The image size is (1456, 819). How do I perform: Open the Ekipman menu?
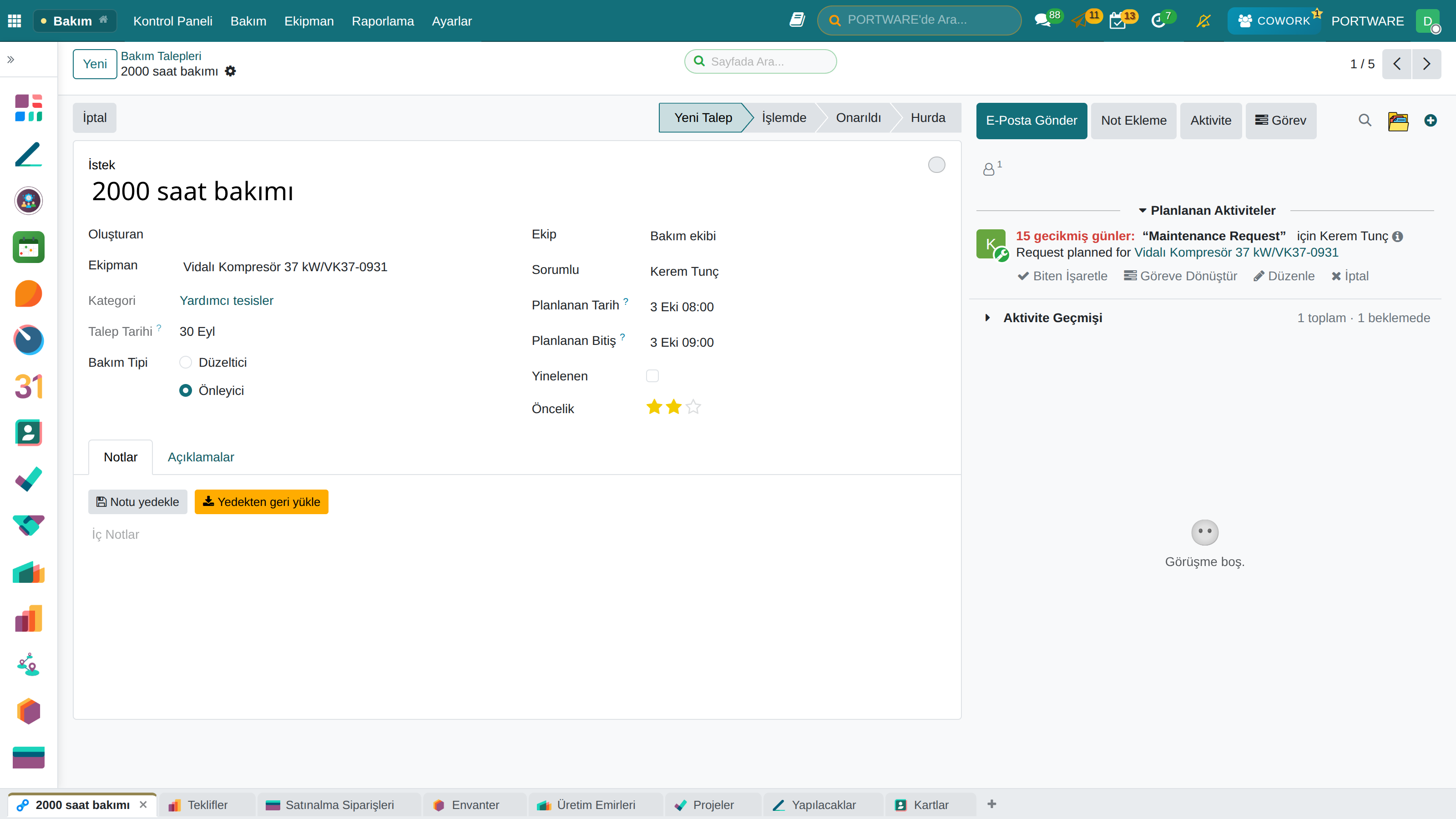click(308, 21)
